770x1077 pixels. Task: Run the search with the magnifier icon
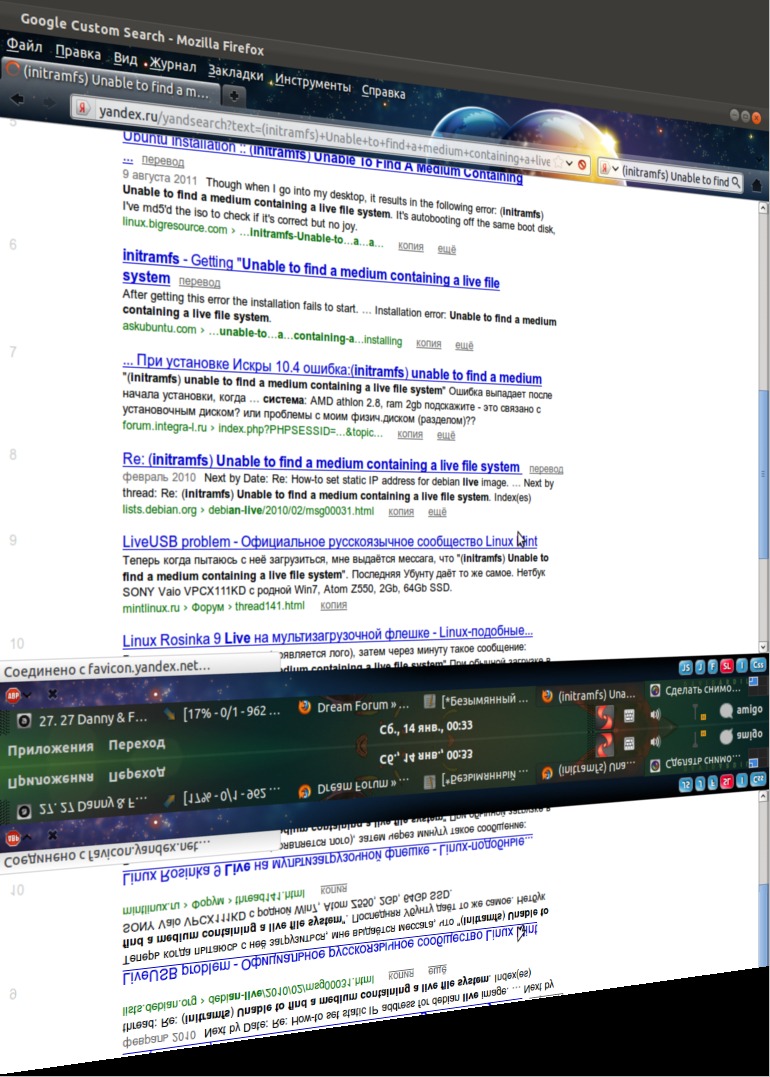736,182
